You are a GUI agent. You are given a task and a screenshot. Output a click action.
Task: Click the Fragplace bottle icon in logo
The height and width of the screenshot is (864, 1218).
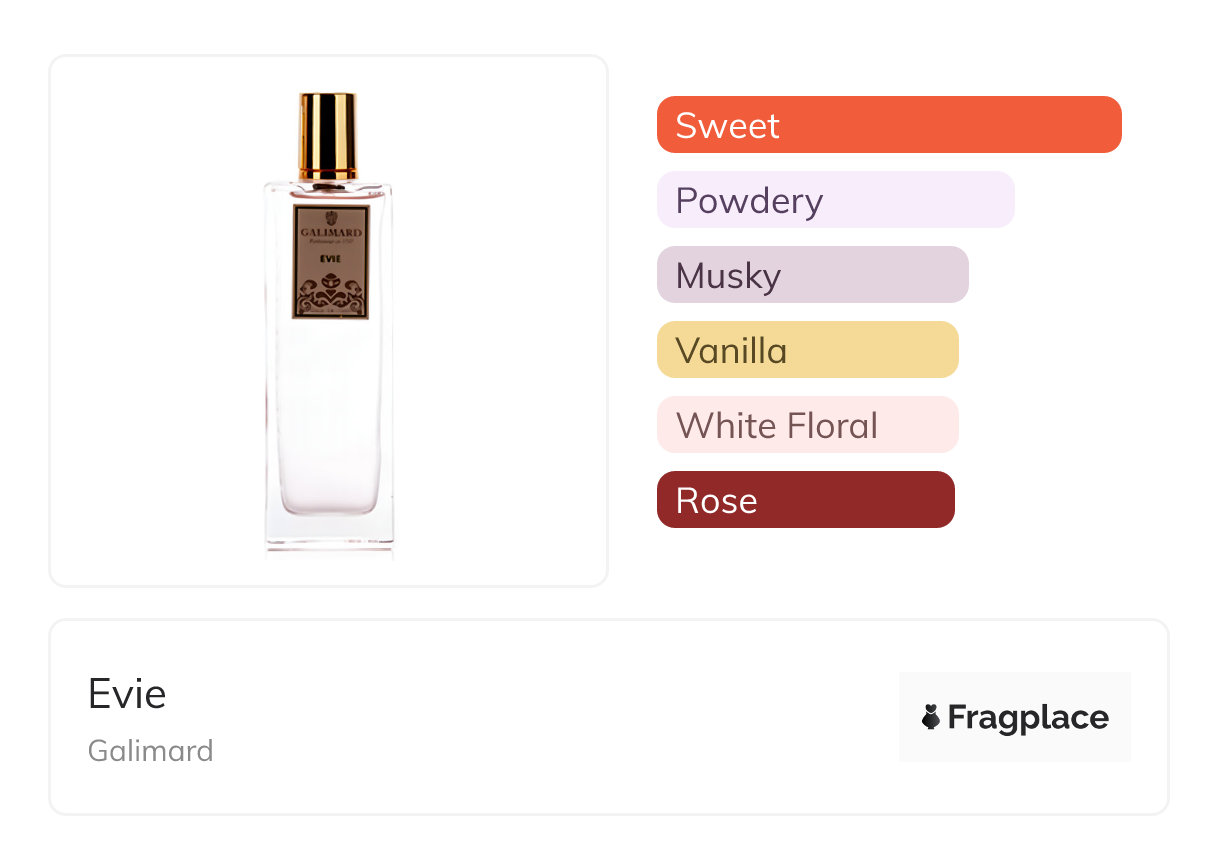coord(931,717)
